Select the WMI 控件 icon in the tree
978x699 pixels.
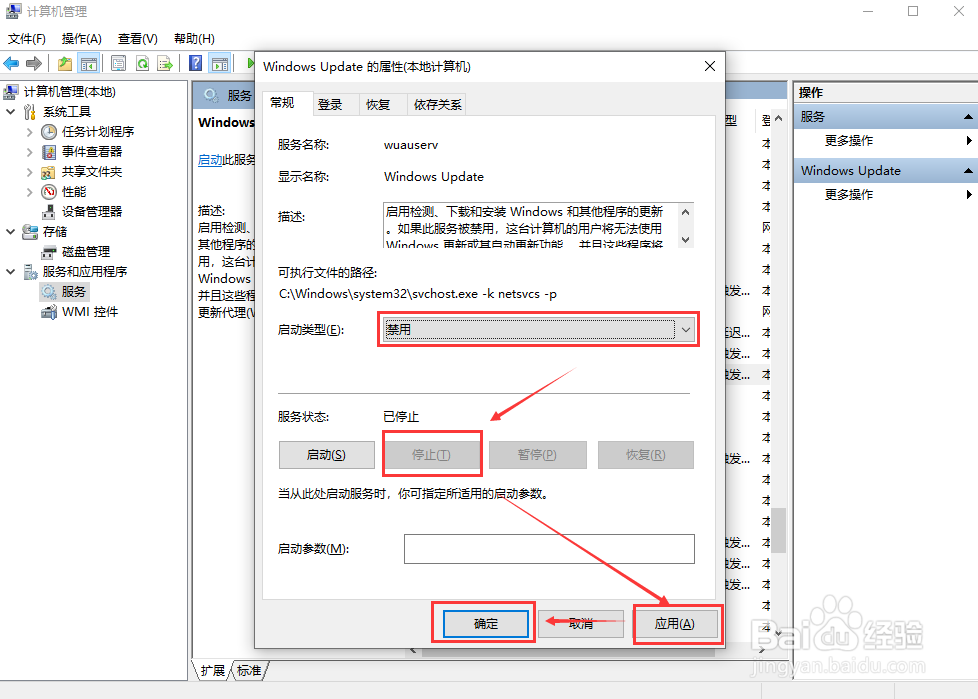[49, 312]
